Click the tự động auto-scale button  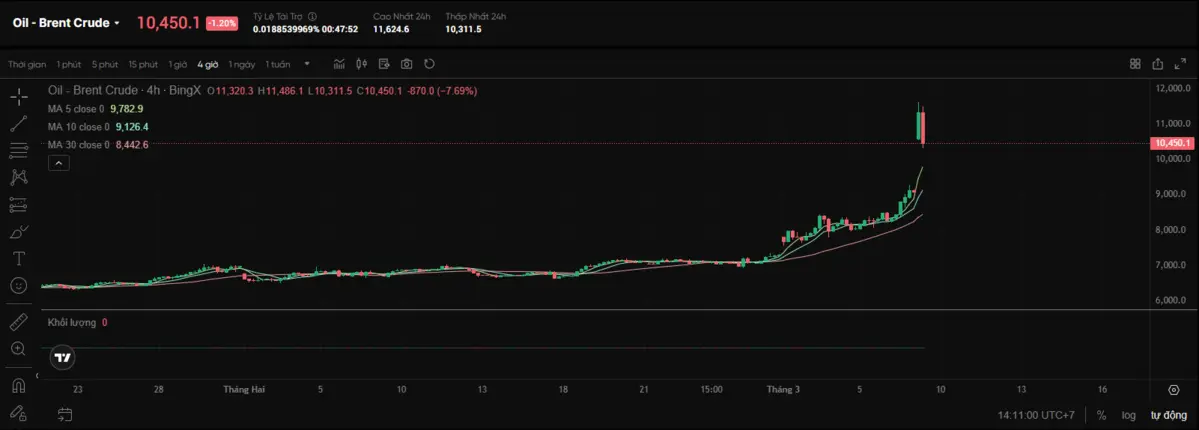(x=1167, y=415)
